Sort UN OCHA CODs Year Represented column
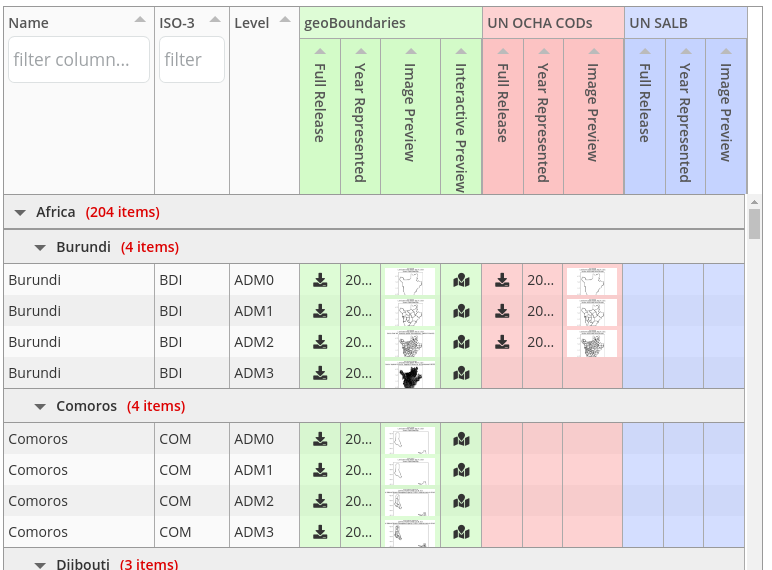 click(x=544, y=51)
